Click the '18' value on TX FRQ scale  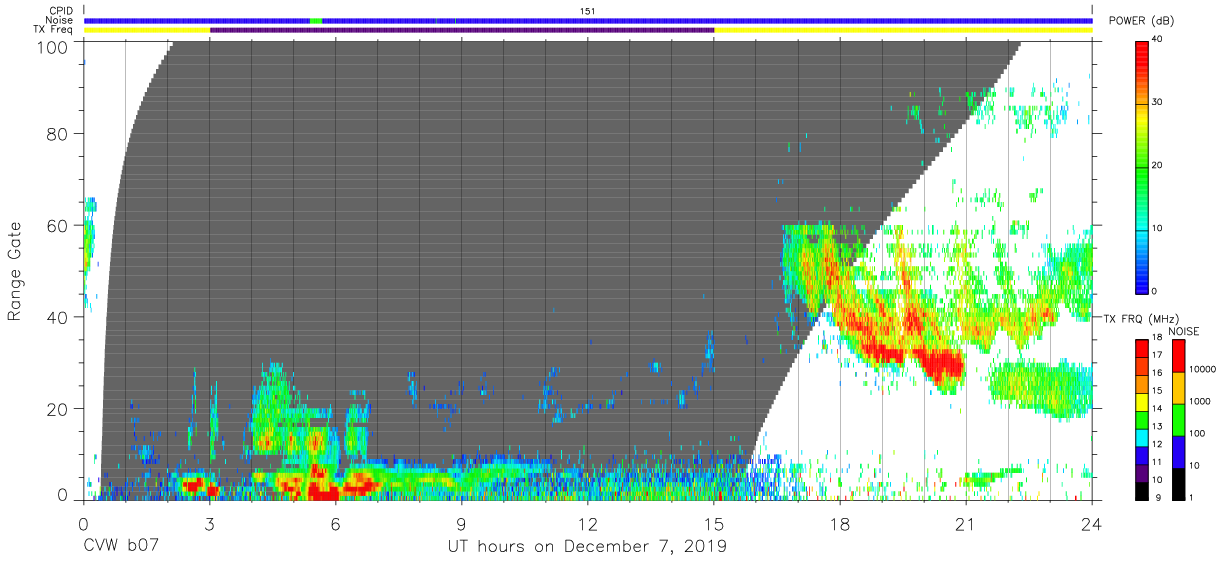1158,339
